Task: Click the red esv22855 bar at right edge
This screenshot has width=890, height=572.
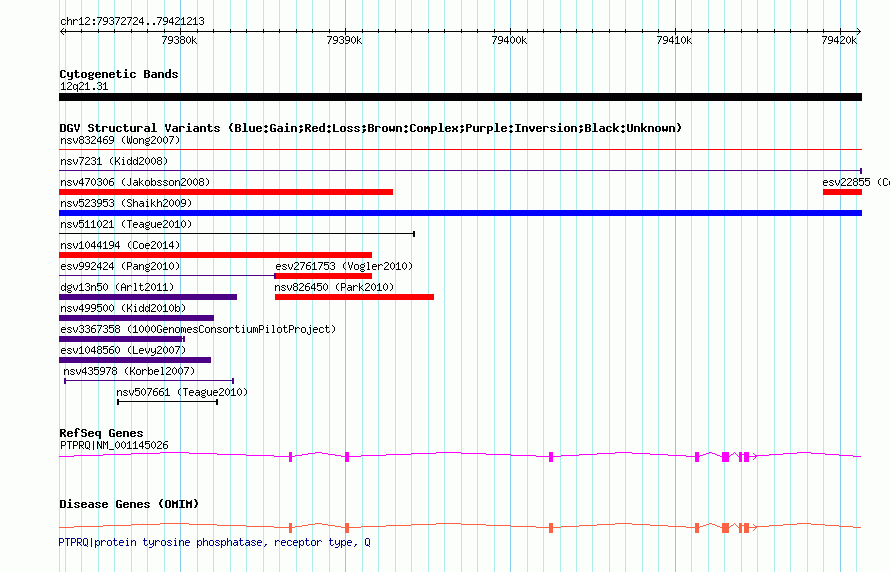Action: (x=842, y=192)
